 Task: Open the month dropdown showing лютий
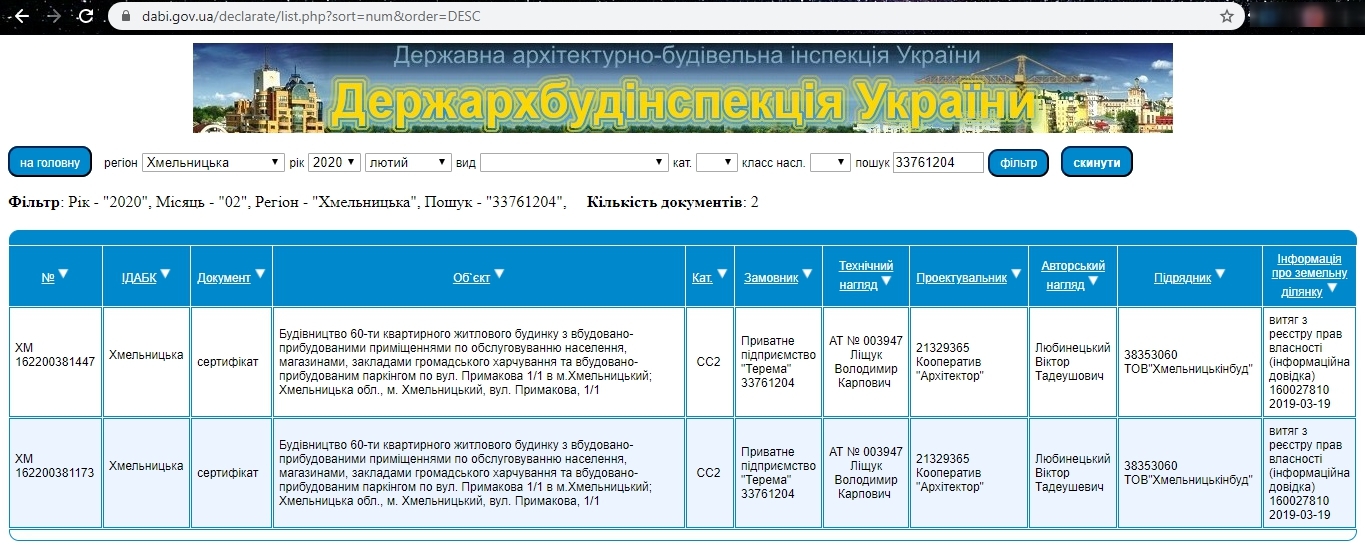(x=409, y=162)
